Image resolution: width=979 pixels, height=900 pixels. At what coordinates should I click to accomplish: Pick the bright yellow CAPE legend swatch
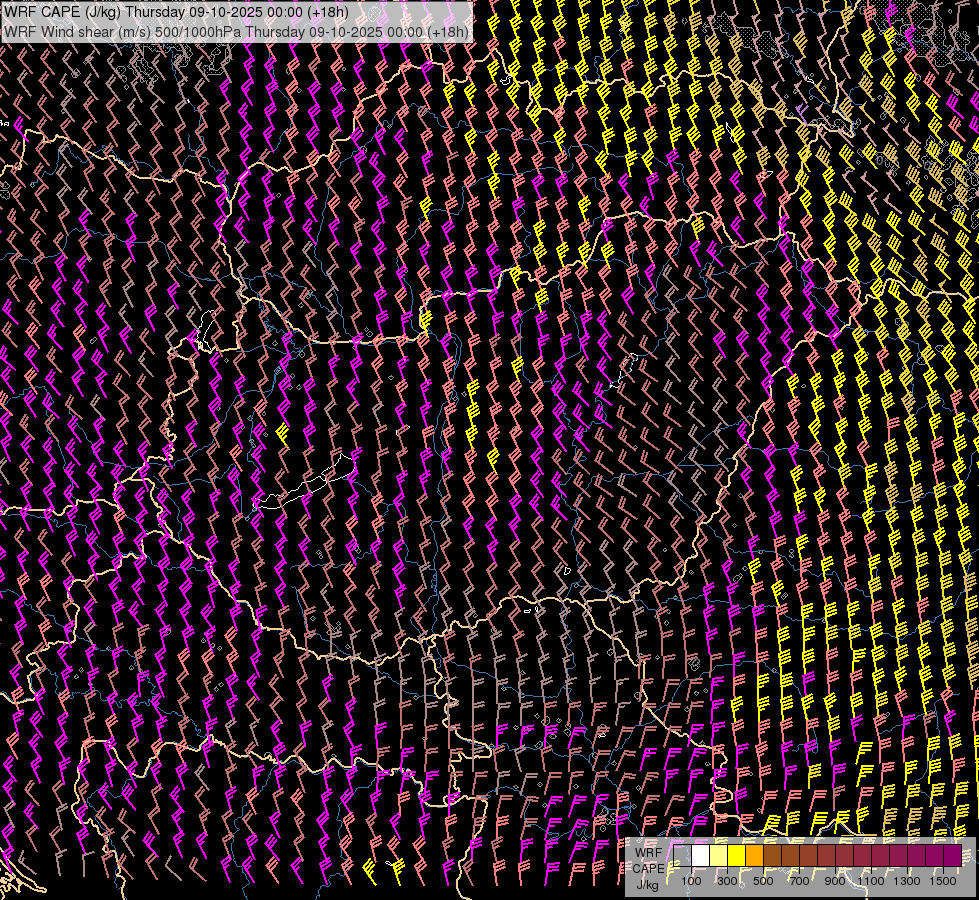(737, 856)
